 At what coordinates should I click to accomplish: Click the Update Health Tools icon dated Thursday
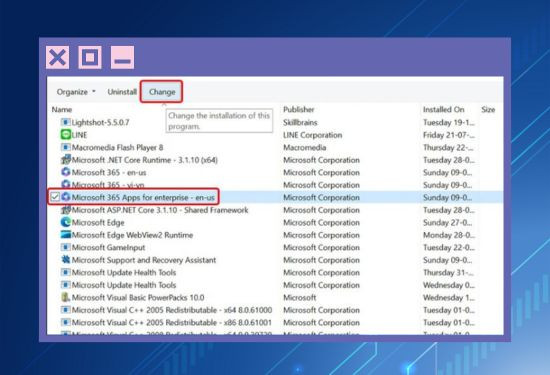coord(66,272)
